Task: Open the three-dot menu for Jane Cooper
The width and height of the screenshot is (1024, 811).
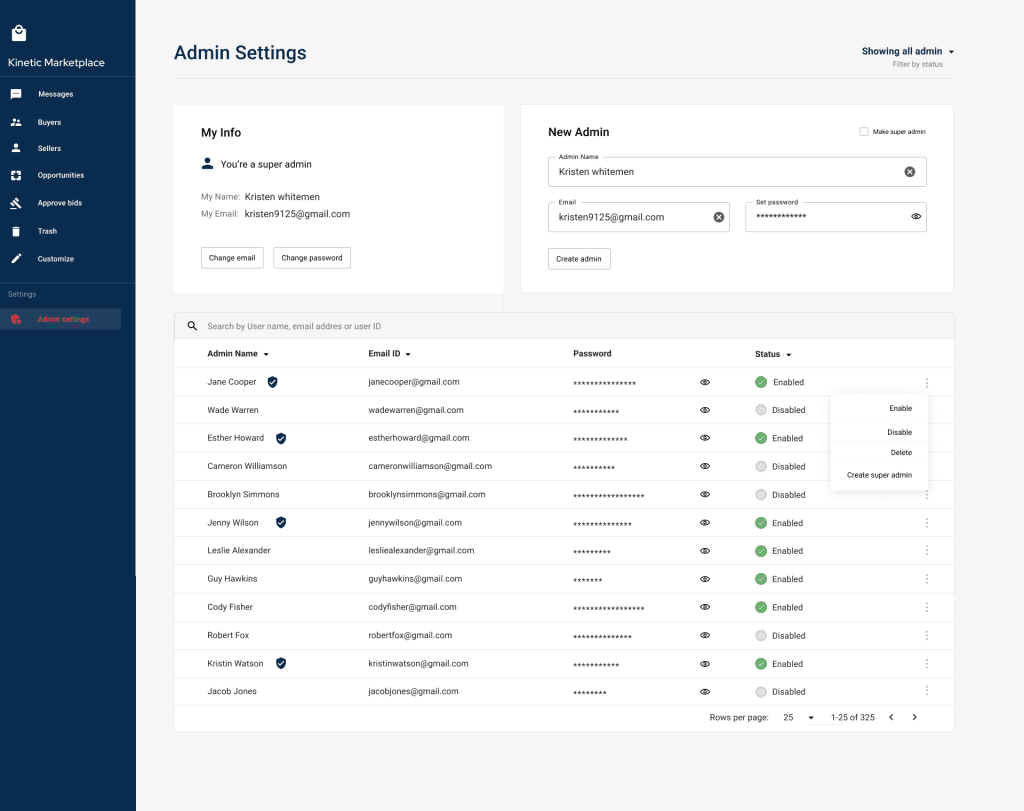Action: (x=927, y=382)
